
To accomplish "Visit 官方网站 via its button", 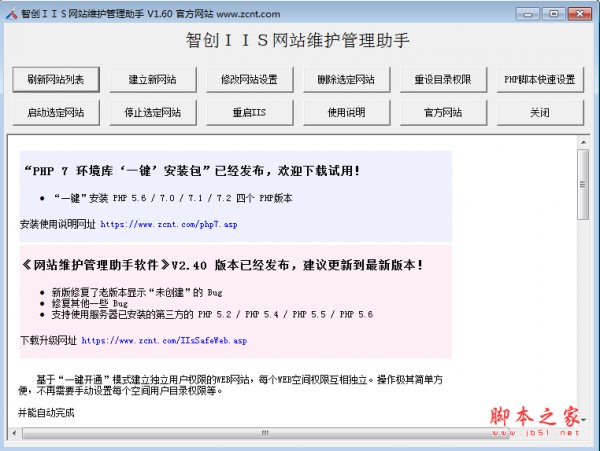I will (x=443, y=112).
